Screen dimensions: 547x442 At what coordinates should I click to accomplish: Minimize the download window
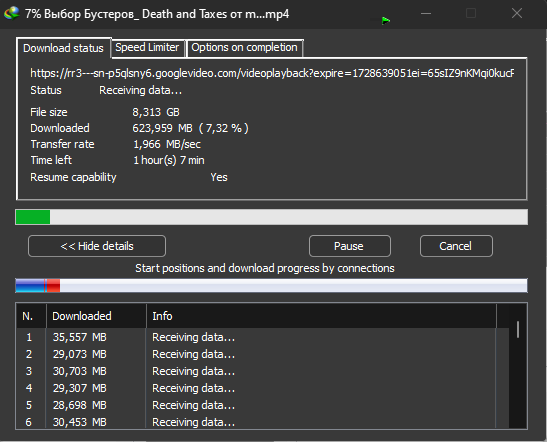pyautogui.click(x=426, y=14)
